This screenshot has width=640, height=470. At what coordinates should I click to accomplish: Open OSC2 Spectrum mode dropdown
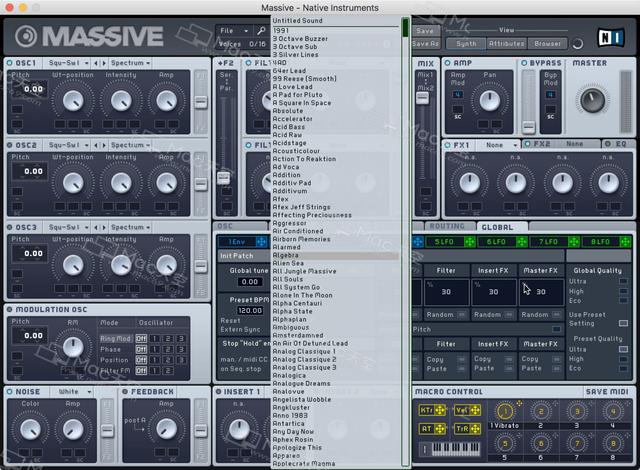[x=131, y=145]
